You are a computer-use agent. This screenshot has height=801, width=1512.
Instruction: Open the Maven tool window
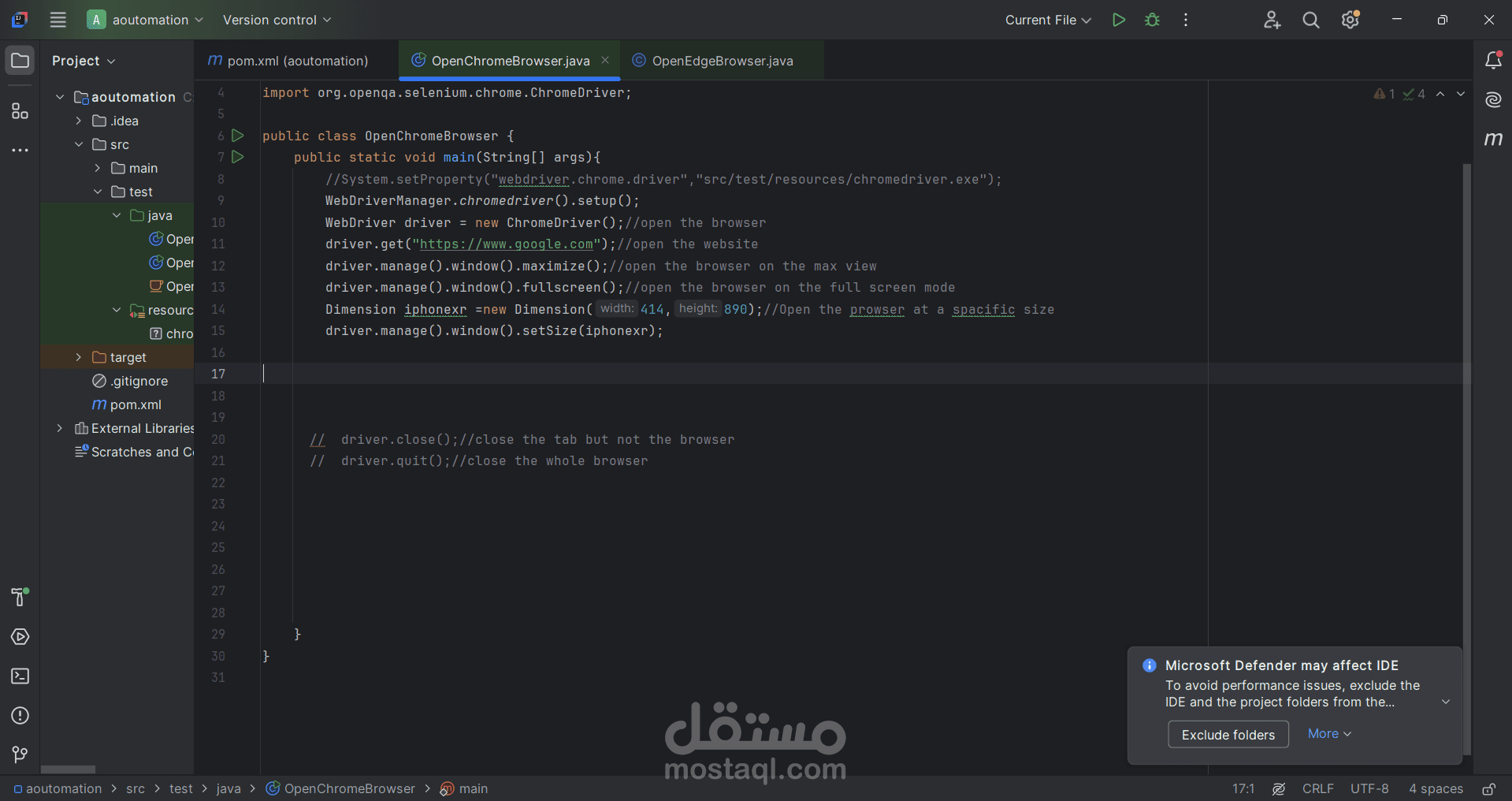pyautogui.click(x=1493, y=139)
